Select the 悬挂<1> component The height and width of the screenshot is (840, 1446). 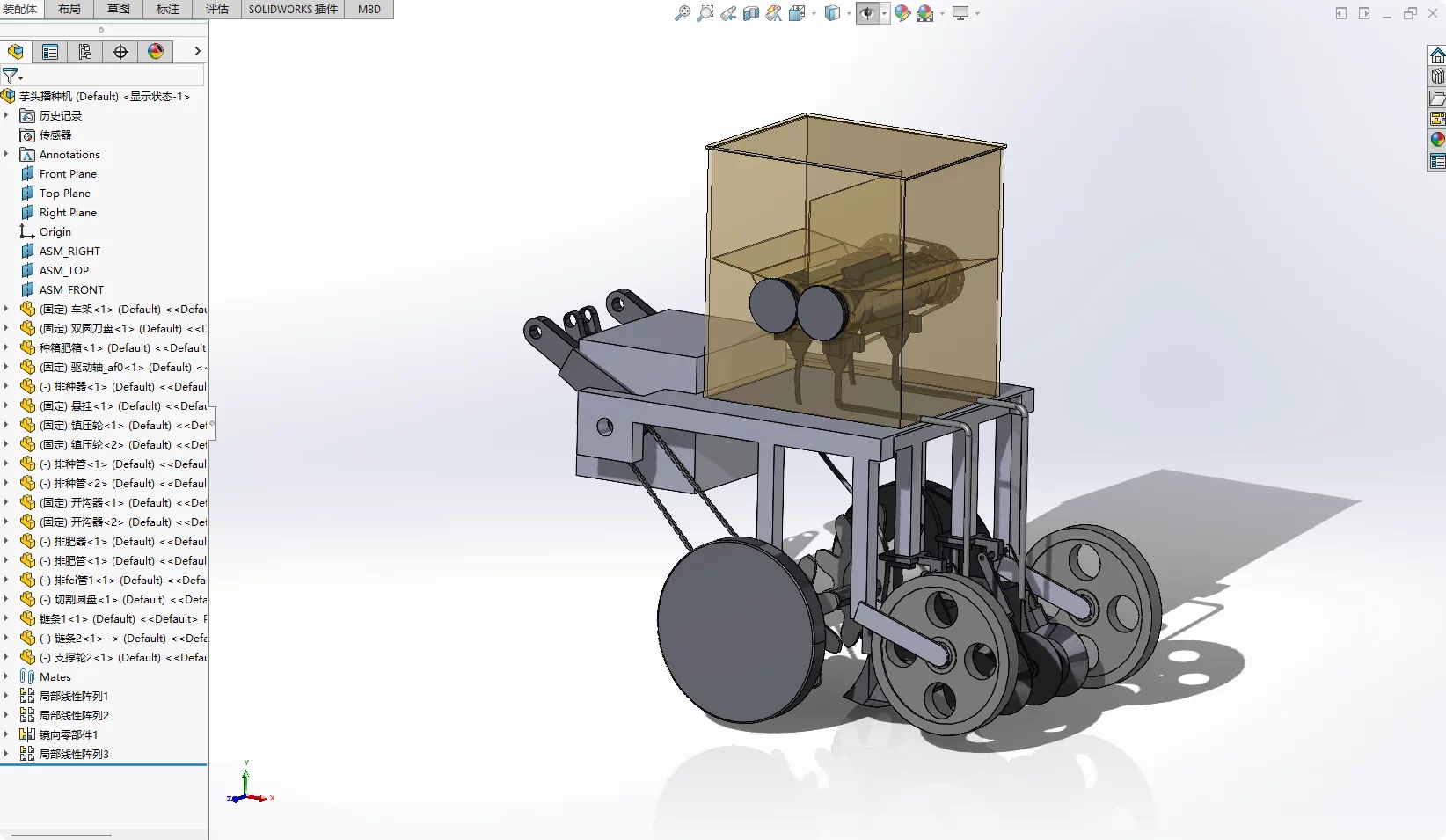click(113, 406)
